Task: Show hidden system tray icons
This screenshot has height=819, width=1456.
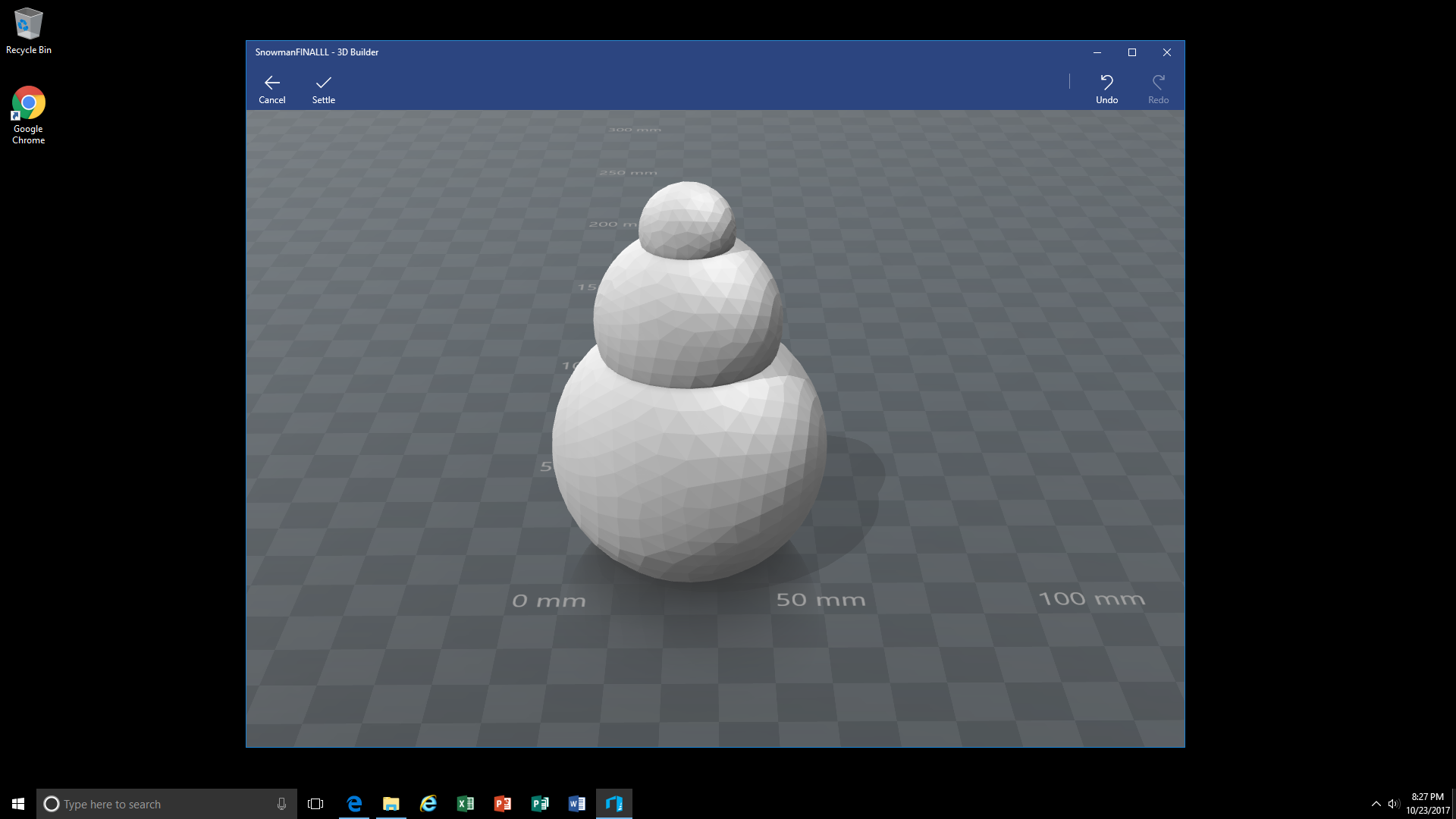Action: (x=1376, y=804)
